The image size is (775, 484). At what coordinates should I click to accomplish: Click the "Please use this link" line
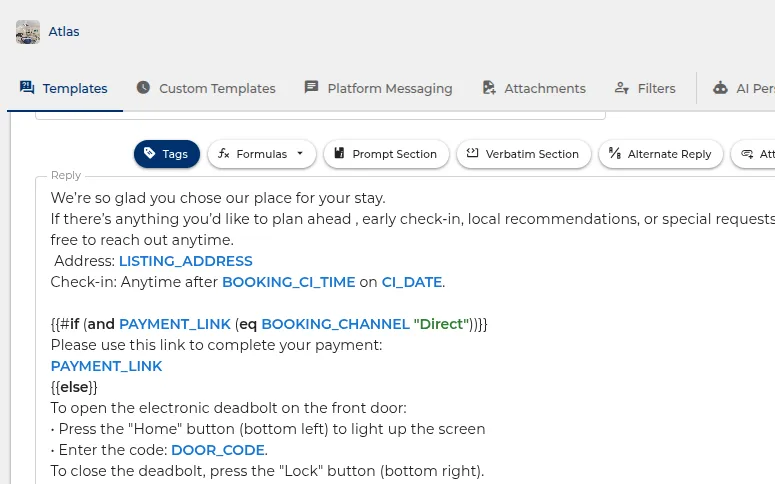click(216, 345)
